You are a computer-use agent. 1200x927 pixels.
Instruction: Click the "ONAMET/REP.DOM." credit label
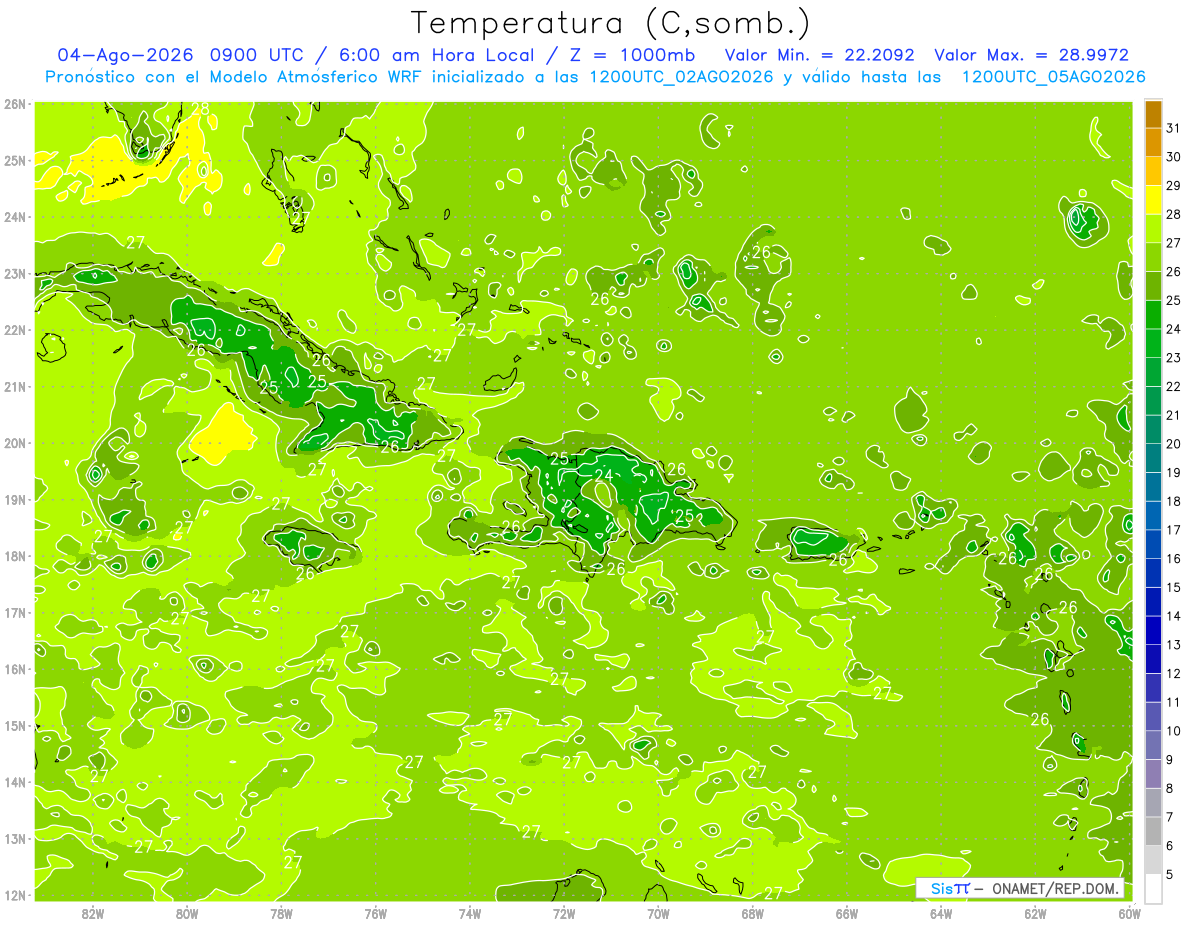1056,888
